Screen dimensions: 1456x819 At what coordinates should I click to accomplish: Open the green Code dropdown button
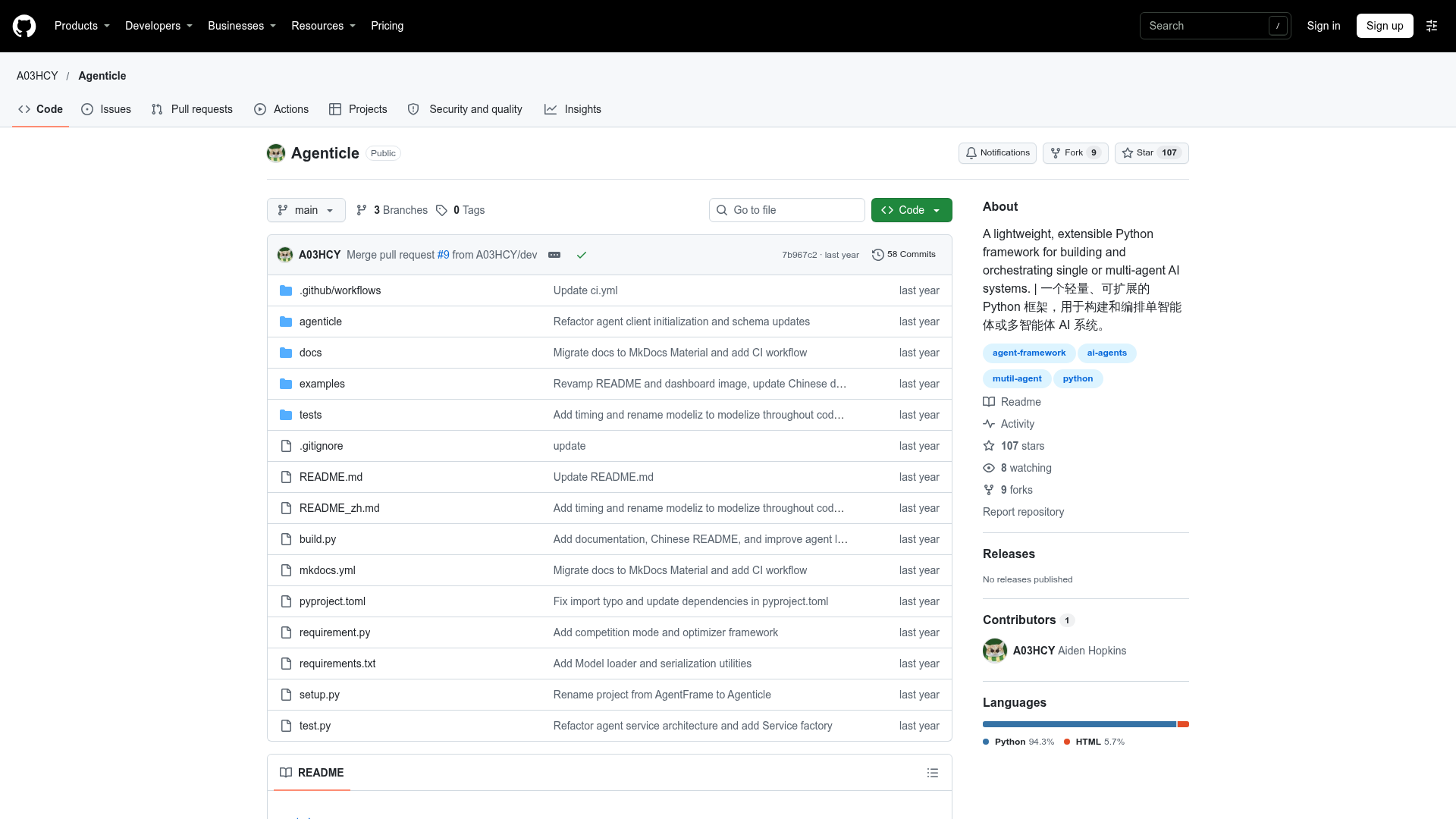point(912,210)
